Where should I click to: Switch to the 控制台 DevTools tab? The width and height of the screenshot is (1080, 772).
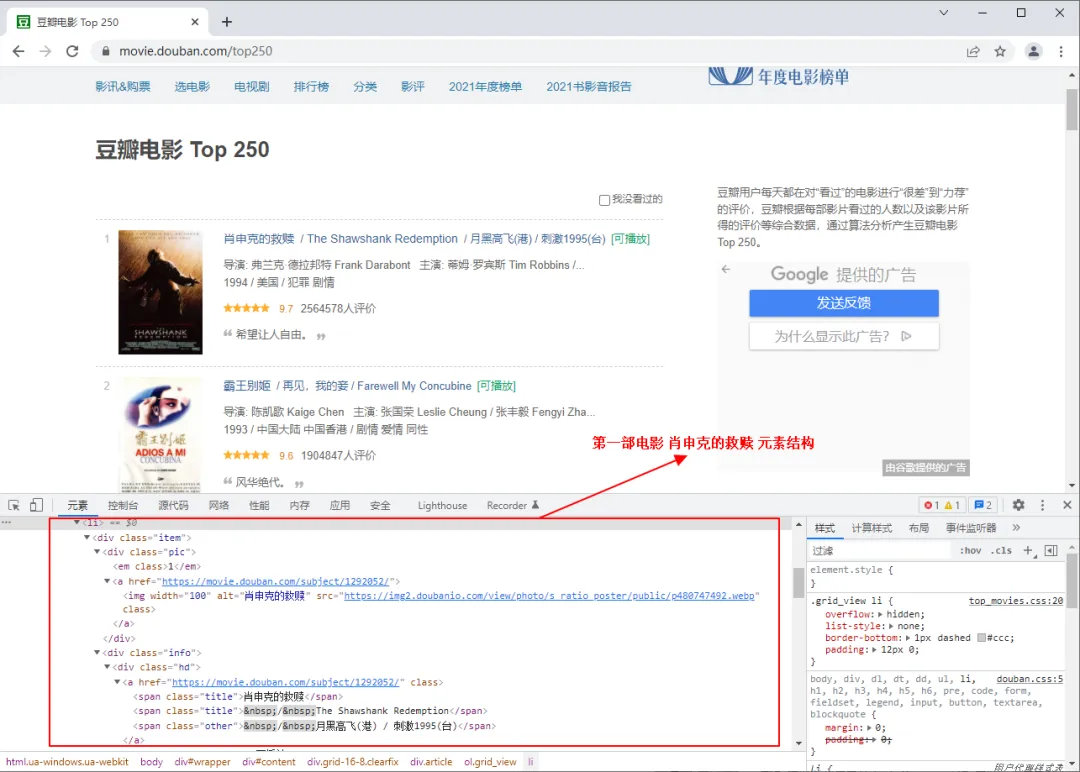[123, 505]
